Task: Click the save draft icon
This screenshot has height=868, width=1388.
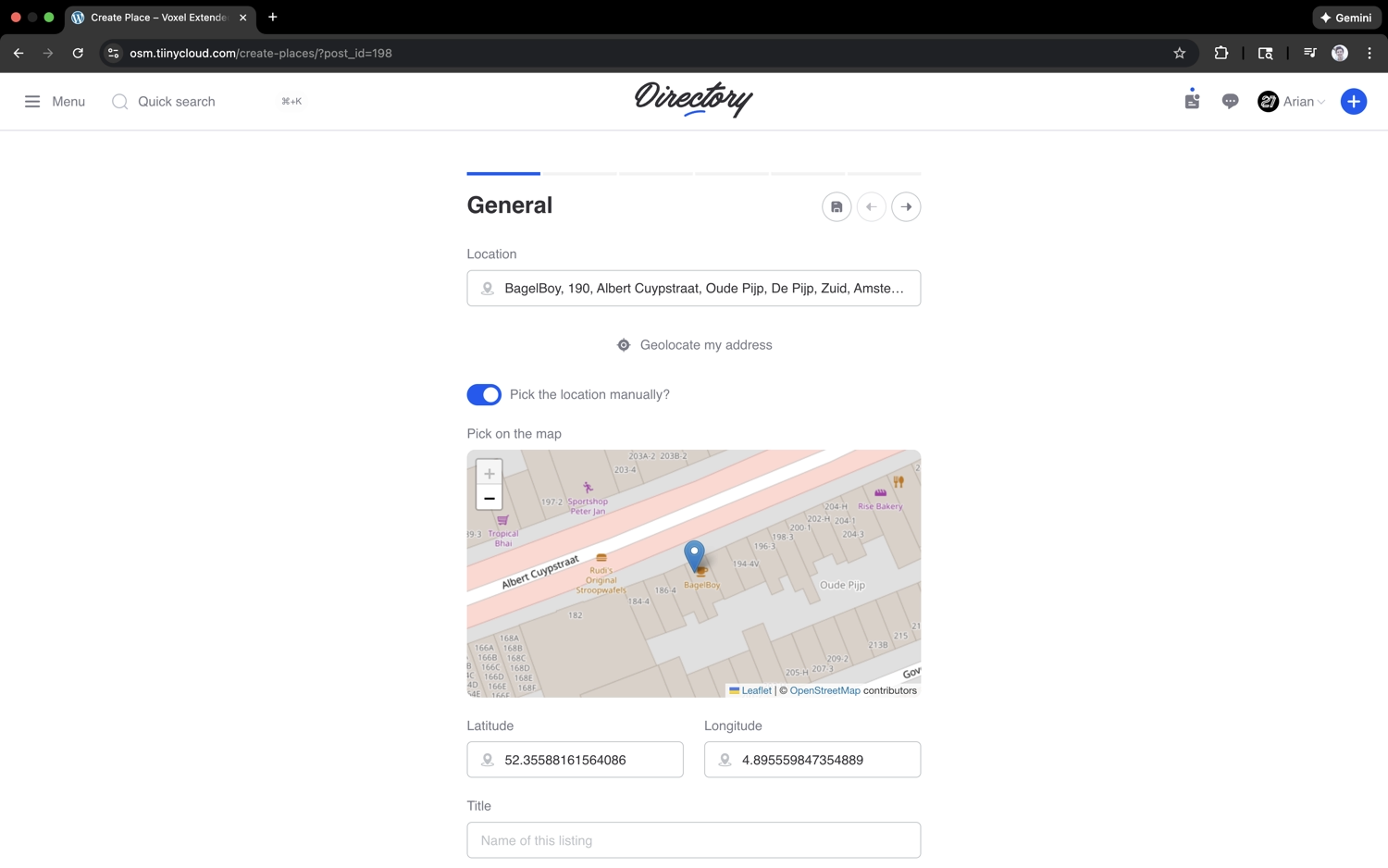Action: 837,207
